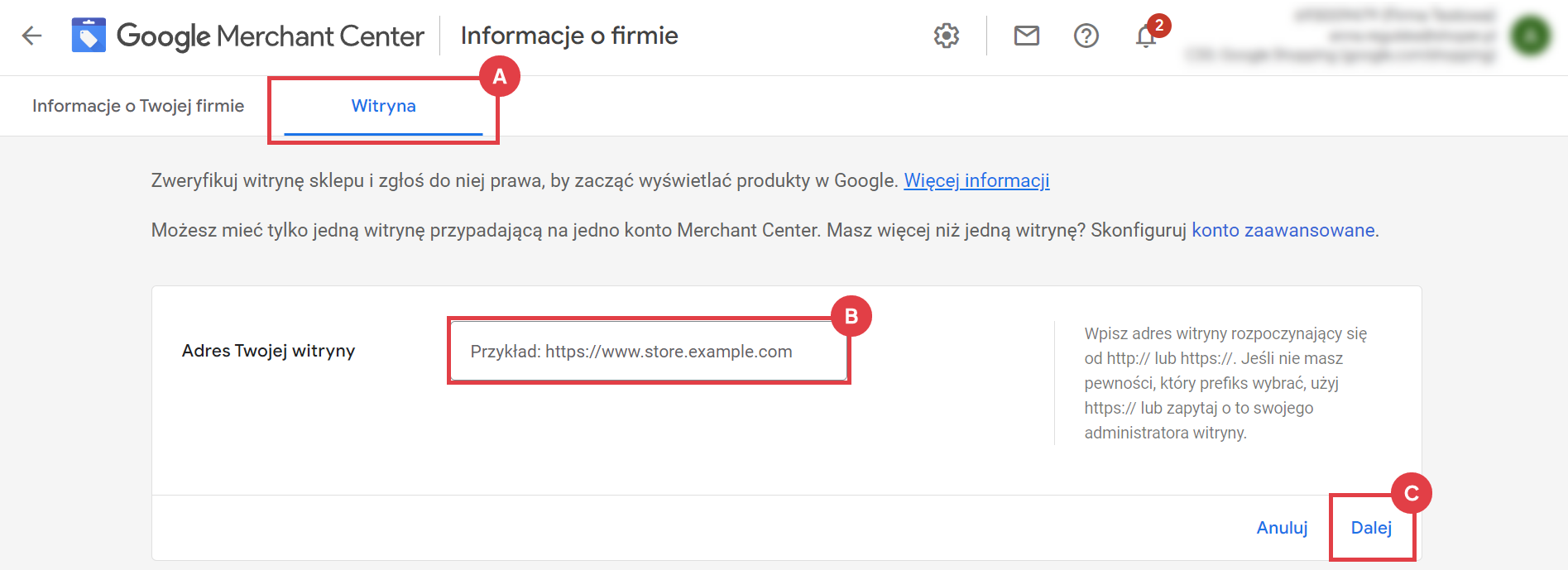Click the red circle marker labeled B
Viewport: 1568px width, 570px height.
pos(851,316)
